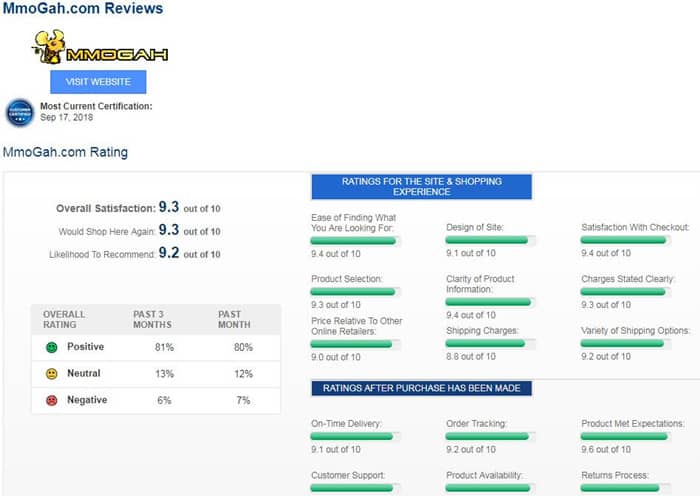Click the MmoGah.com Reviews heading
Image resolution: width=700 pixels, height=496 pixels.
tap(83, 8)
